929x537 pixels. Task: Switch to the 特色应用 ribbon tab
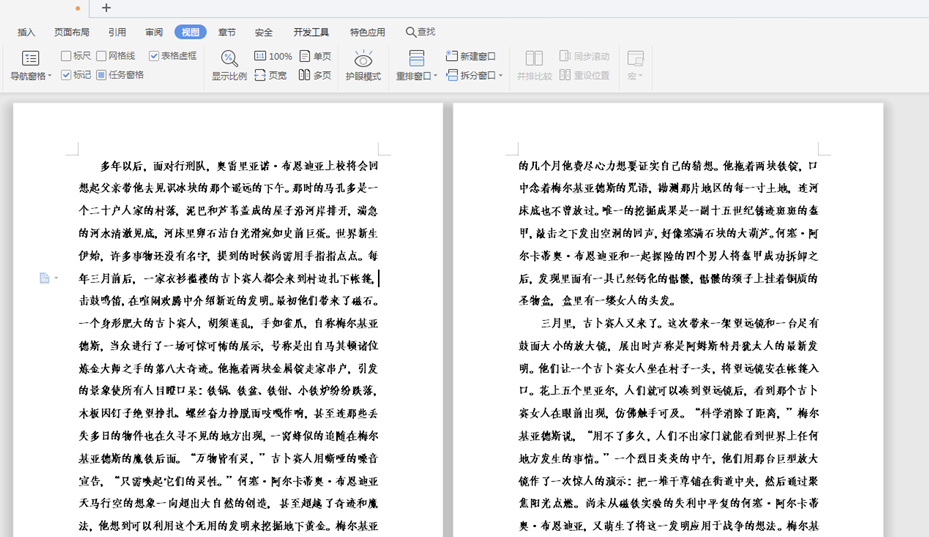point(367,32)
